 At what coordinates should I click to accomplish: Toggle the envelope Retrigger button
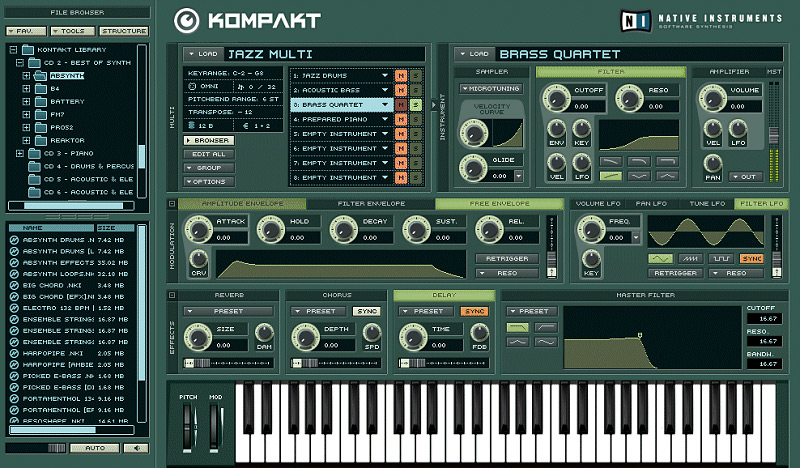[507, 259]
